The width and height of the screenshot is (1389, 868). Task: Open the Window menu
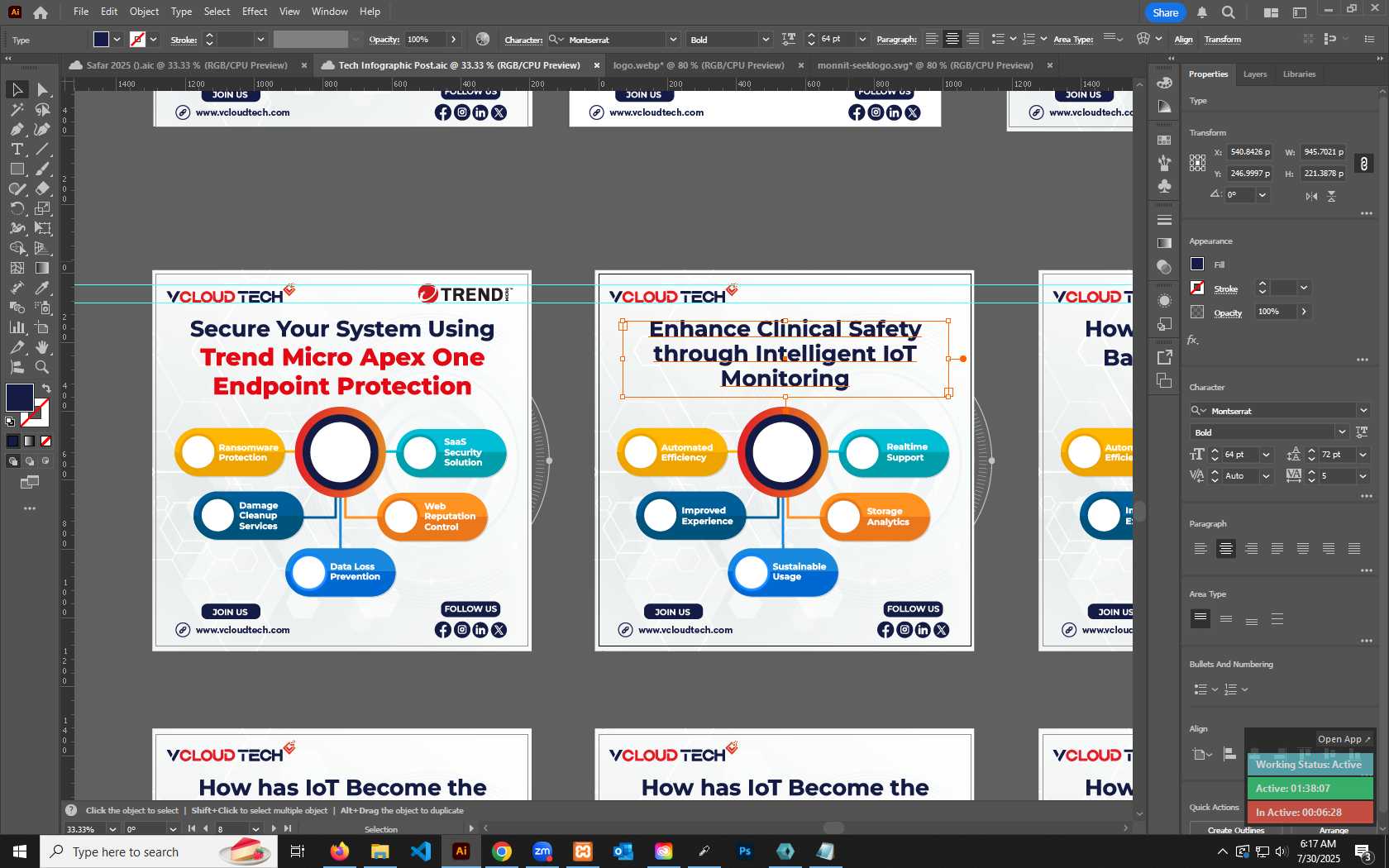(330, 12)
